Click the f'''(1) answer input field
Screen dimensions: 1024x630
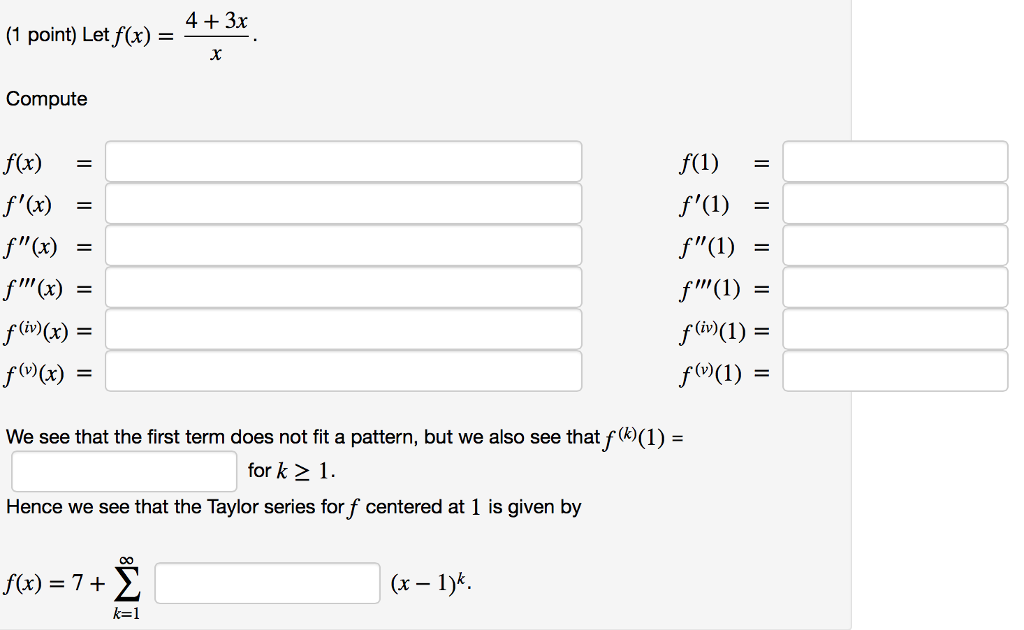(x=895, y=287)
